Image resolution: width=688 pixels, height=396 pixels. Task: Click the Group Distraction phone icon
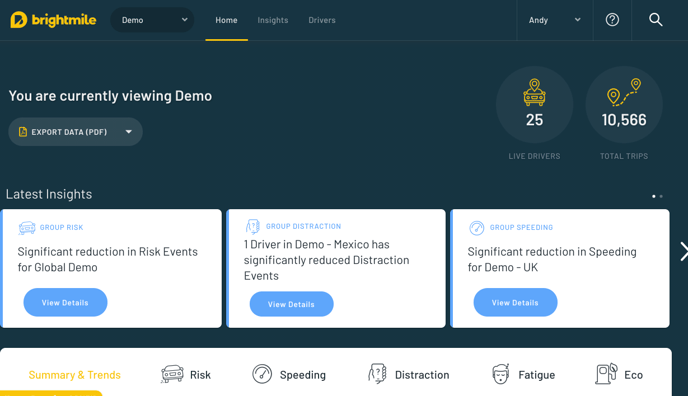[x=252, y=226]
